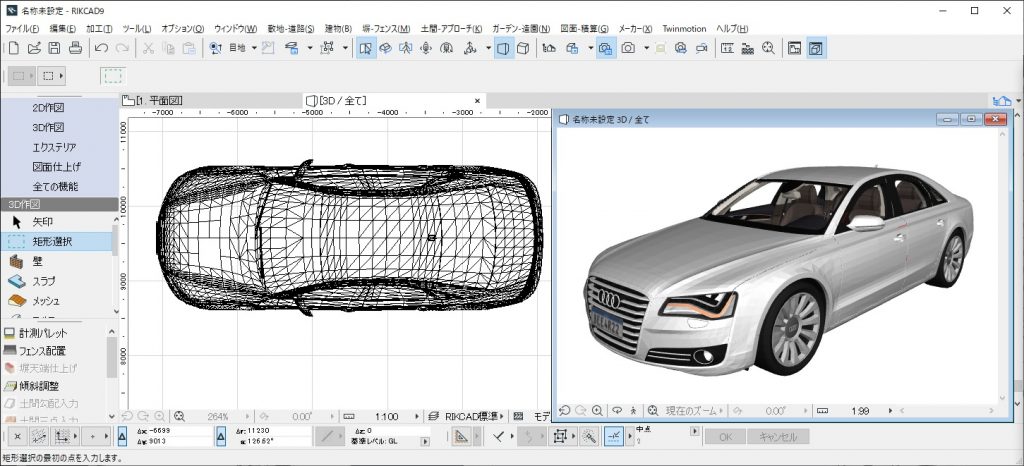Click the フェンス配置 fence placement item
1024x466 pixels.
pos(42,350)
